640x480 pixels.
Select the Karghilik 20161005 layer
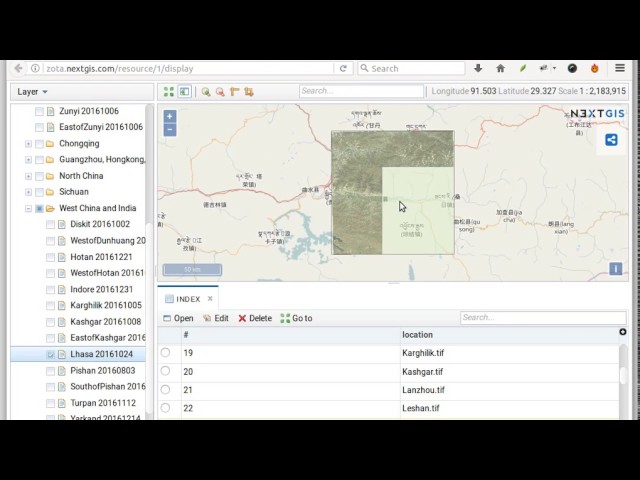coord(106,305)
